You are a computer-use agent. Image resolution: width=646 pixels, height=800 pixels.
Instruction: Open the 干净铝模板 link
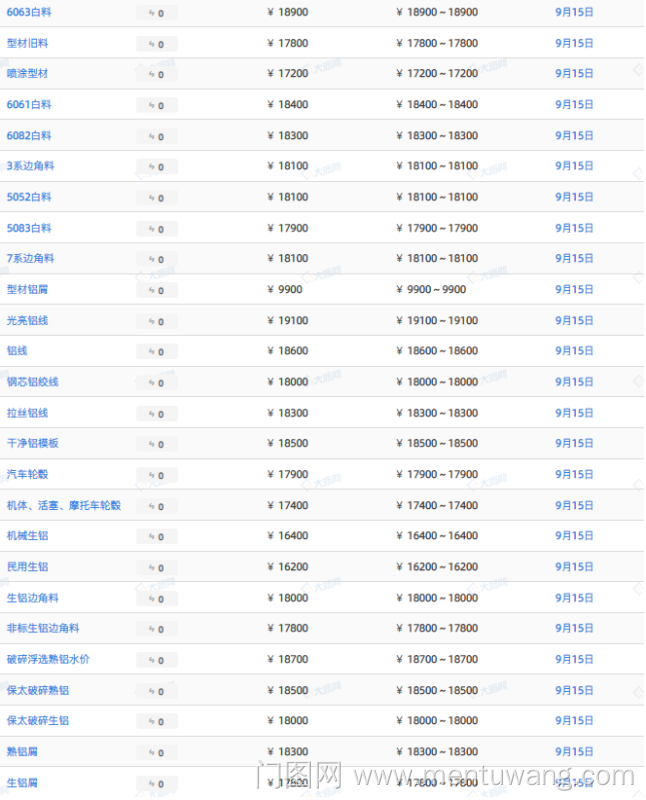(33, 443)
